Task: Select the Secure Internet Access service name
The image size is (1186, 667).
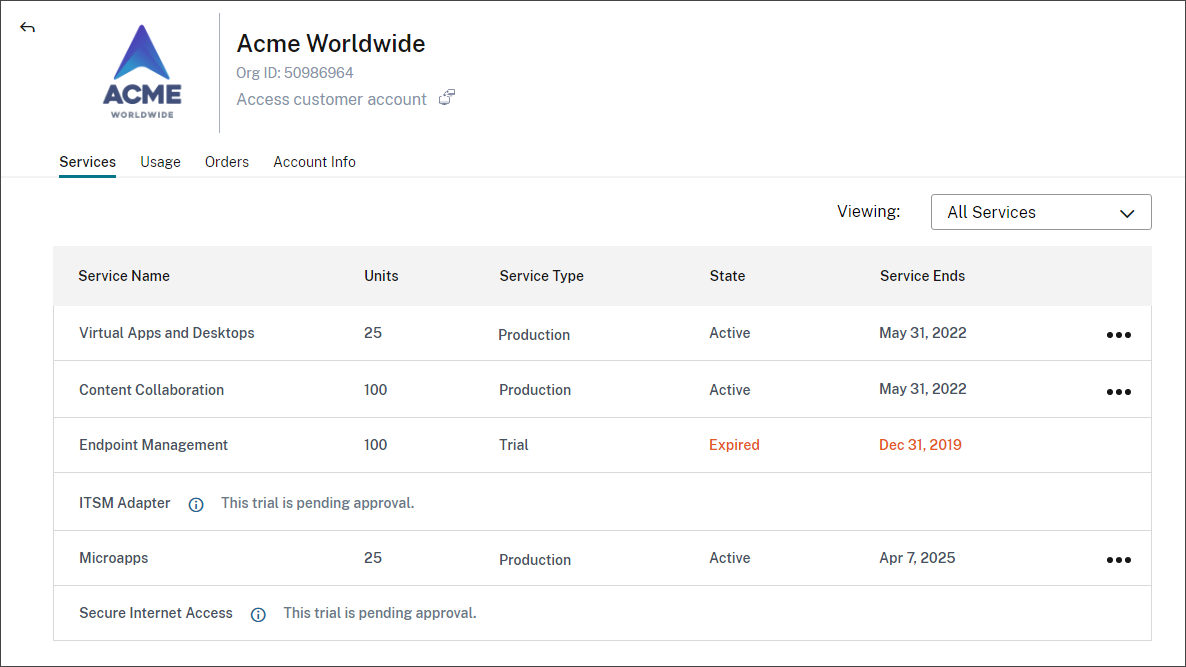Action: point(156,613)
